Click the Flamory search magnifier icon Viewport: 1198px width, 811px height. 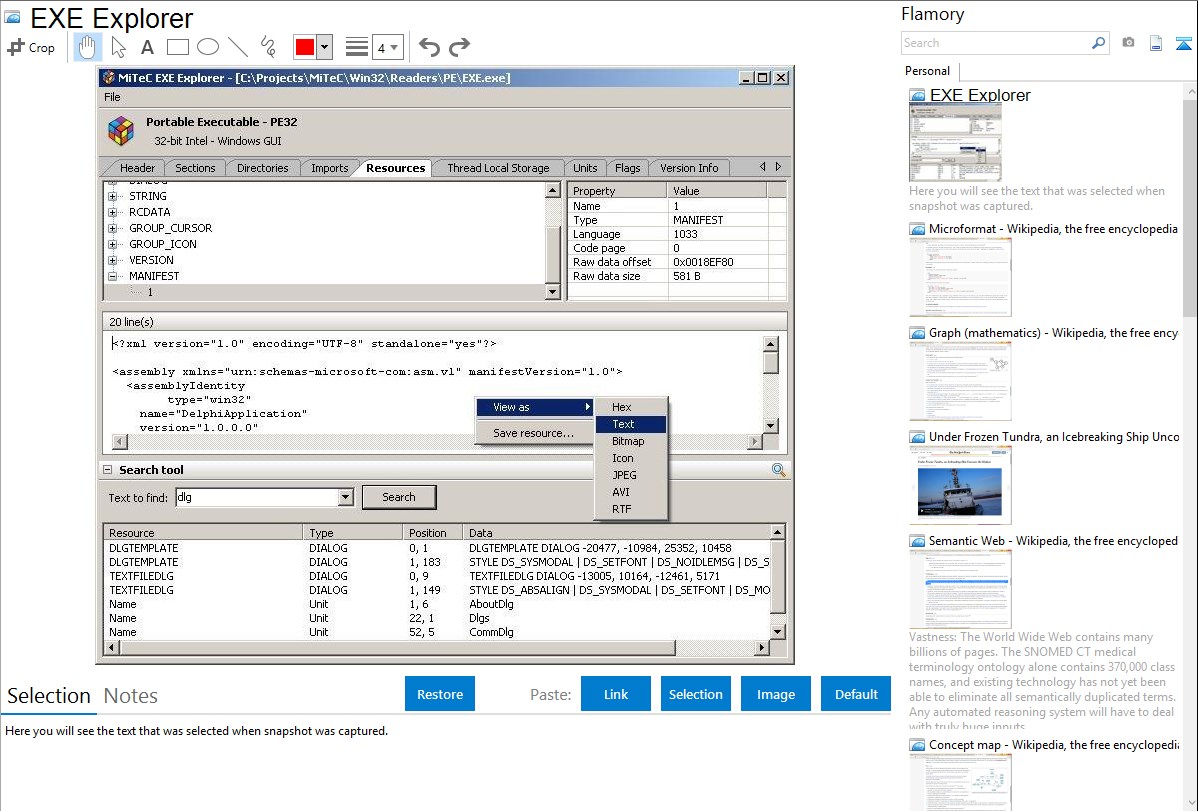click(1098, 43)
